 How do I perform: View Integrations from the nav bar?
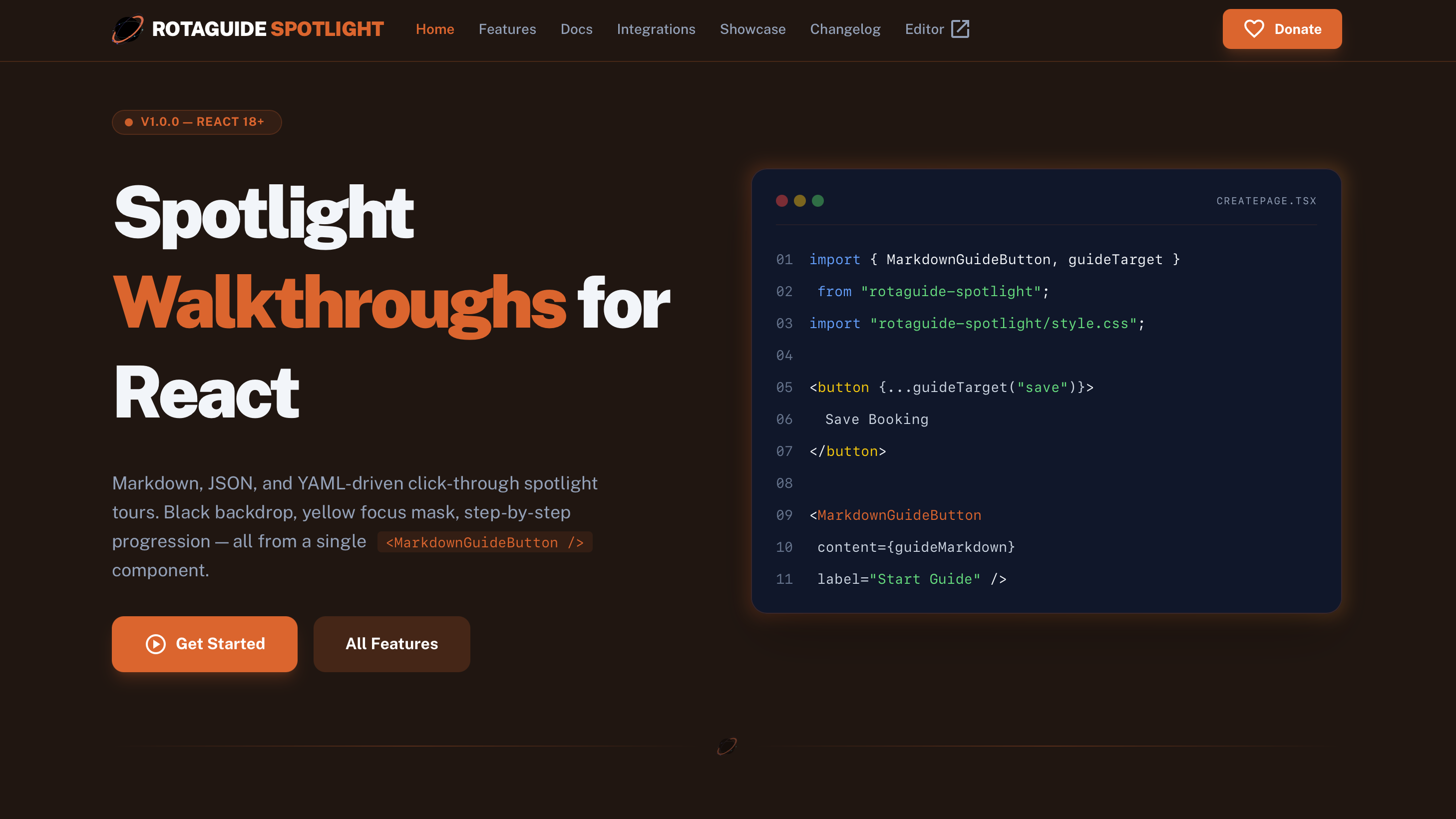tap(656, 29)
